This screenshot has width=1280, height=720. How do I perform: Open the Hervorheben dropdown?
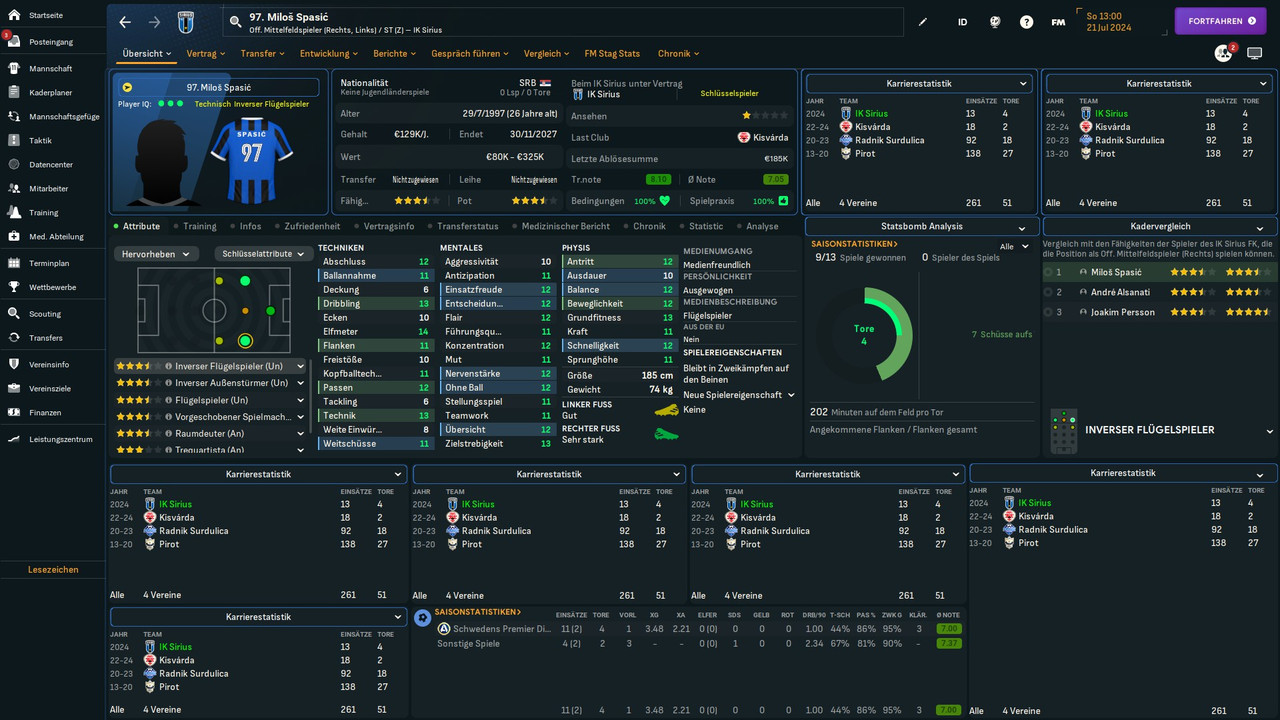coord(155,254)
